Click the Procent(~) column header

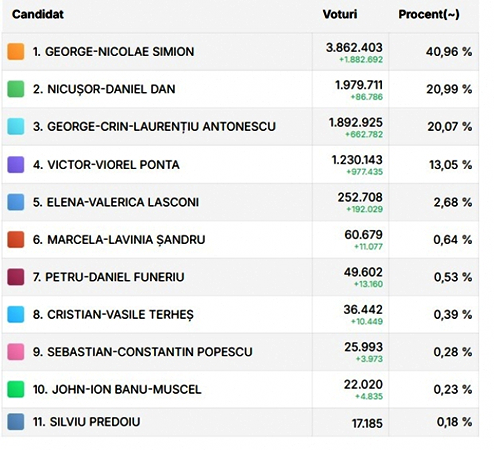tap(429, 14)
